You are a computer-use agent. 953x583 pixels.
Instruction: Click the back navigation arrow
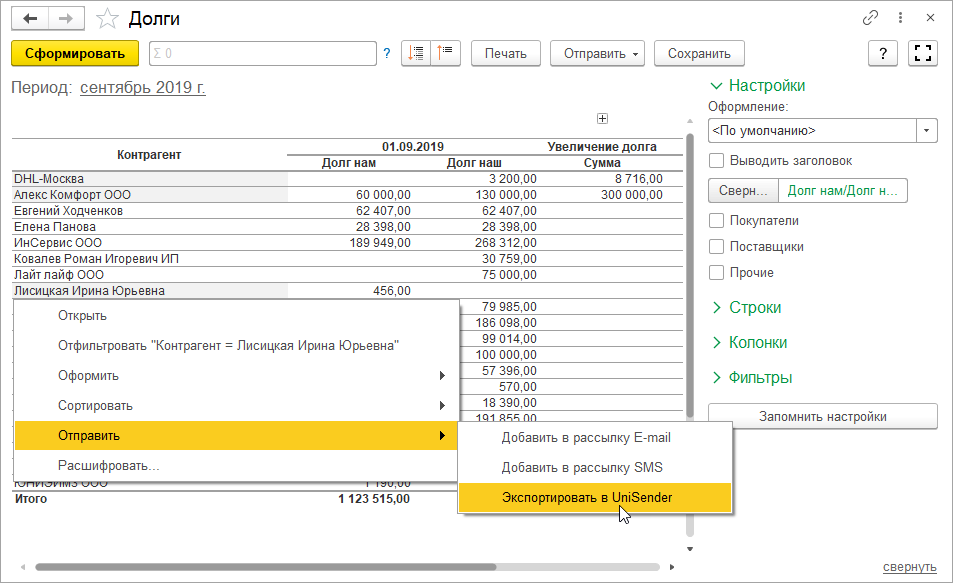(30, 19)
